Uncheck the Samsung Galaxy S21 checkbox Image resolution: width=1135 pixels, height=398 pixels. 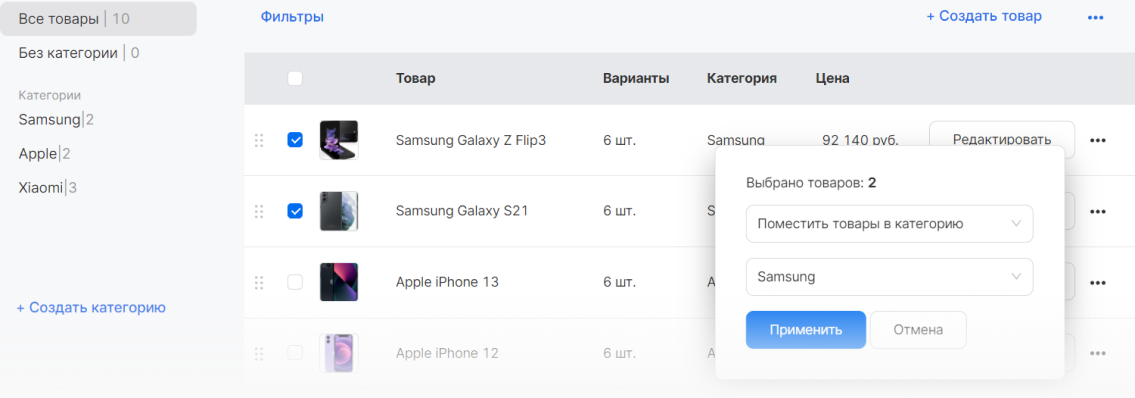pyautogui.click(x=295, y=211)
